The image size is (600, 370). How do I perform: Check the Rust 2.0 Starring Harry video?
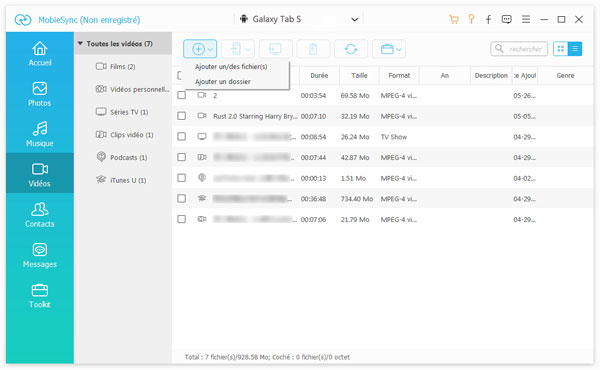[x=182, y=116]
